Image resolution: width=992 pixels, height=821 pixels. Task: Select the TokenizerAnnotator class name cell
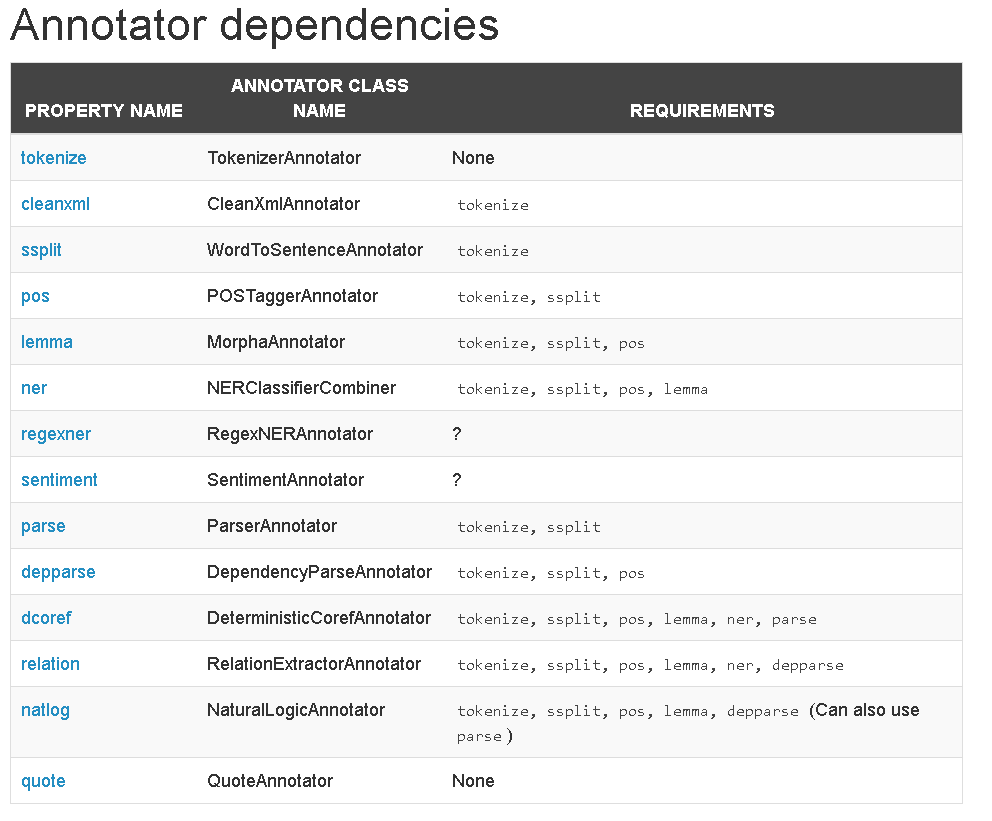click(284, 157)
